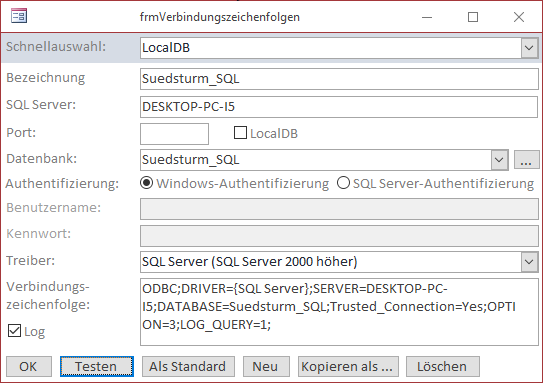Click the Schnellauswahl: label

[56, 46]
